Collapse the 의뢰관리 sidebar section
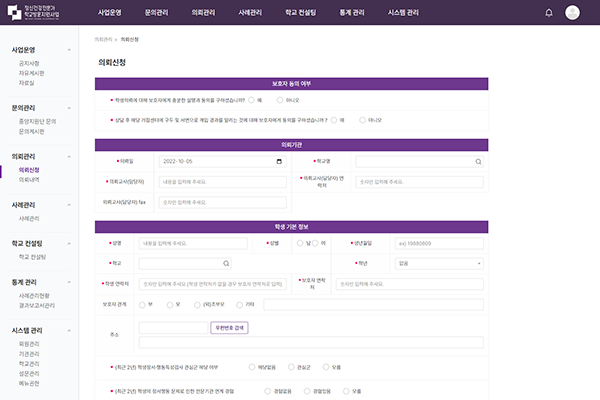Screen dimensions: 600x400 [x=69, y=156]
